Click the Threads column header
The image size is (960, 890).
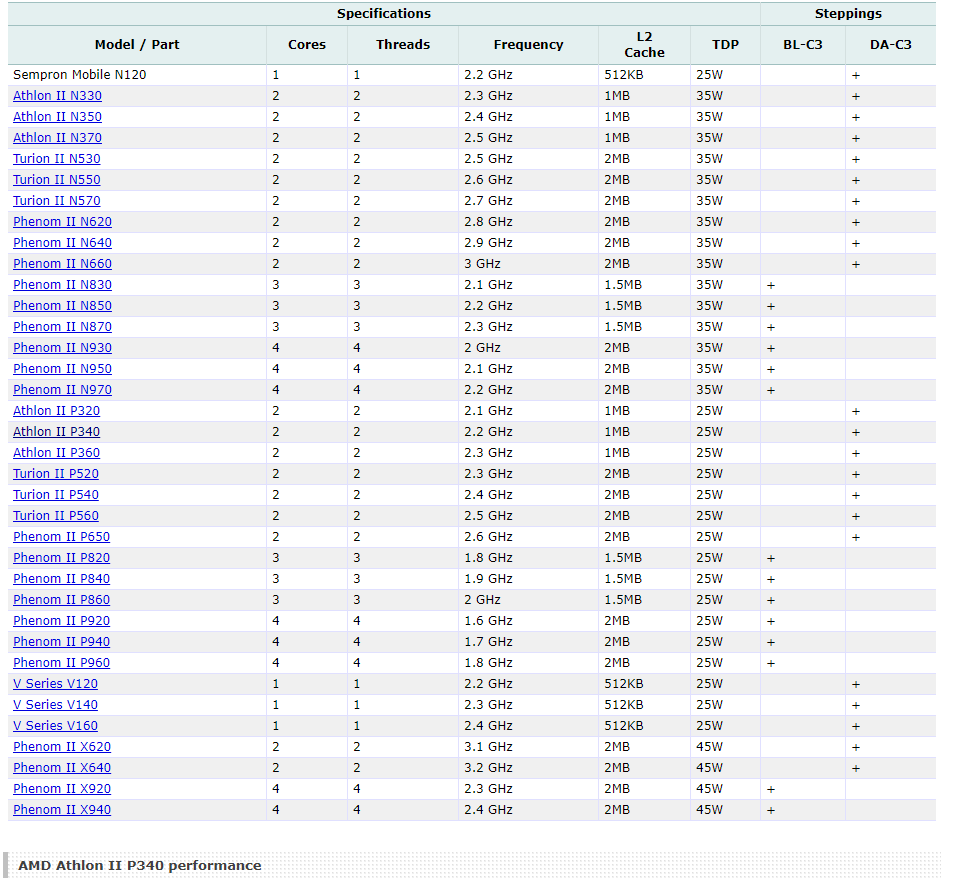coord(403,45)
